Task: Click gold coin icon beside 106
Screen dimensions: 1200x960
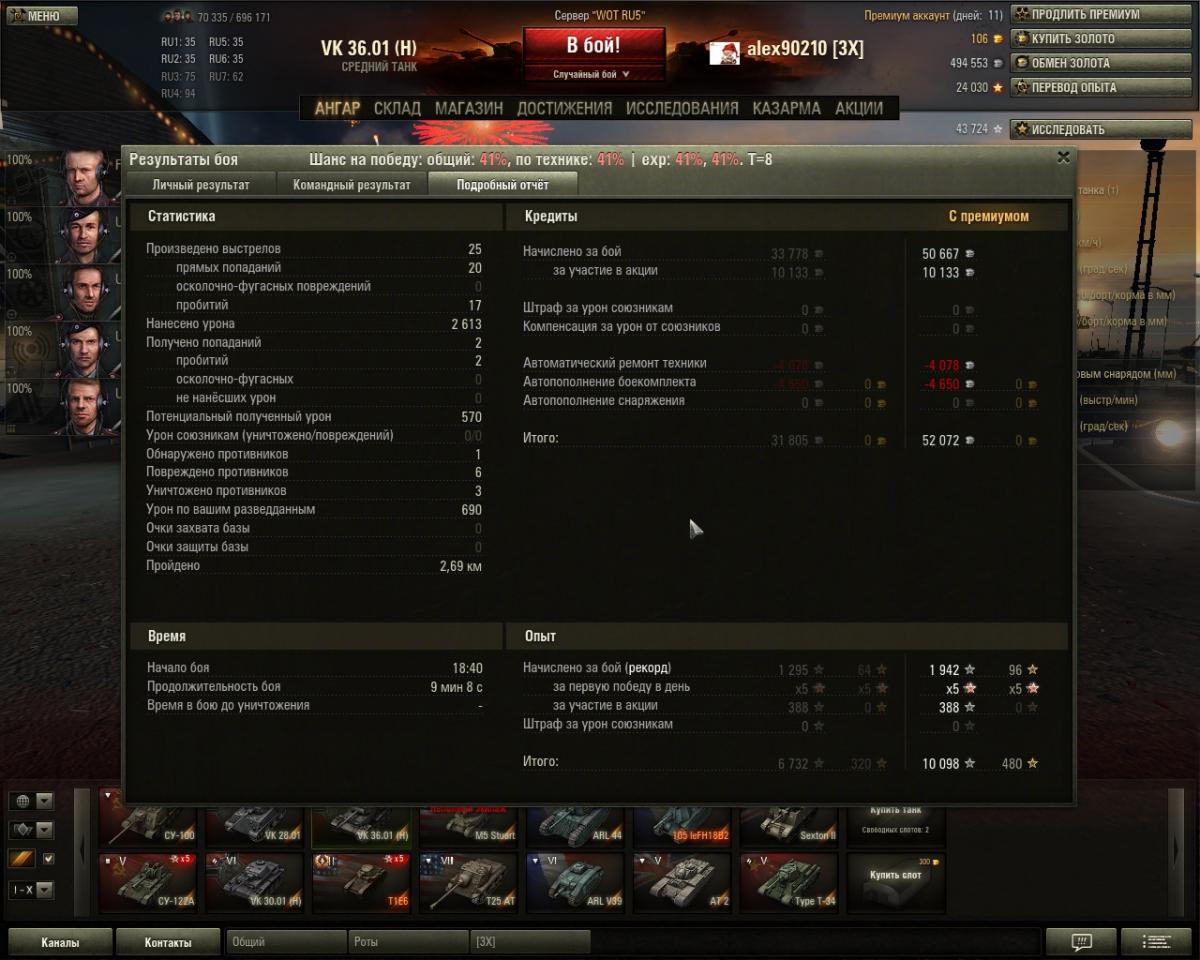Action: click(x=997, y=39)
